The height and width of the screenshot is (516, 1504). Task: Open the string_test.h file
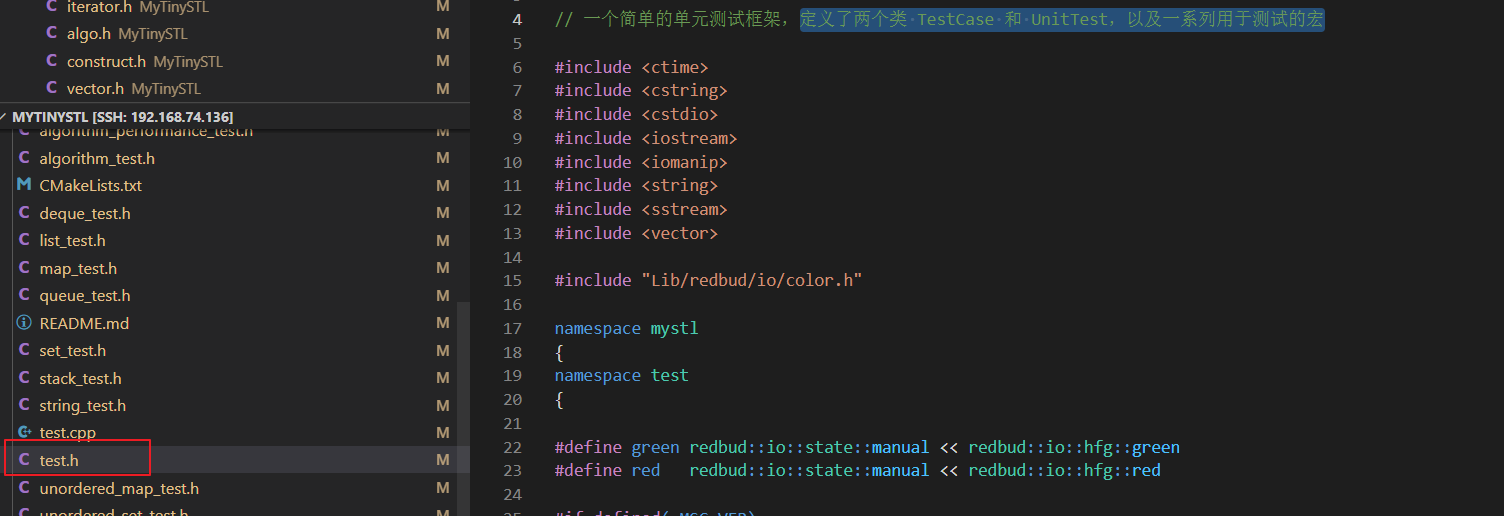(x=82, y=405)
